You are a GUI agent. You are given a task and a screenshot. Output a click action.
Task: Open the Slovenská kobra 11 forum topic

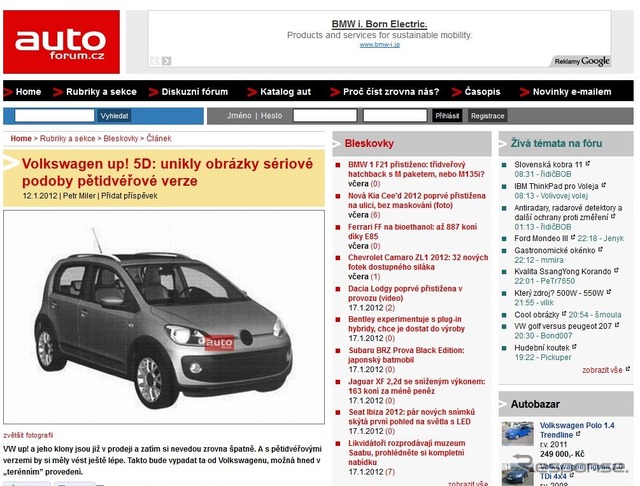click(x=548, y=165)
